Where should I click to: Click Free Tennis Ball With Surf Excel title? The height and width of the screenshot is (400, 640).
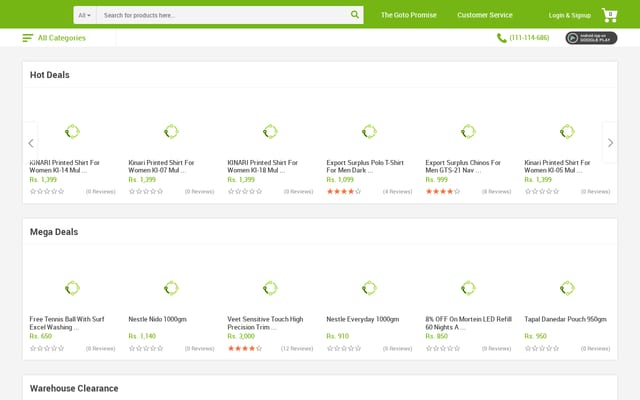[67, 323]
